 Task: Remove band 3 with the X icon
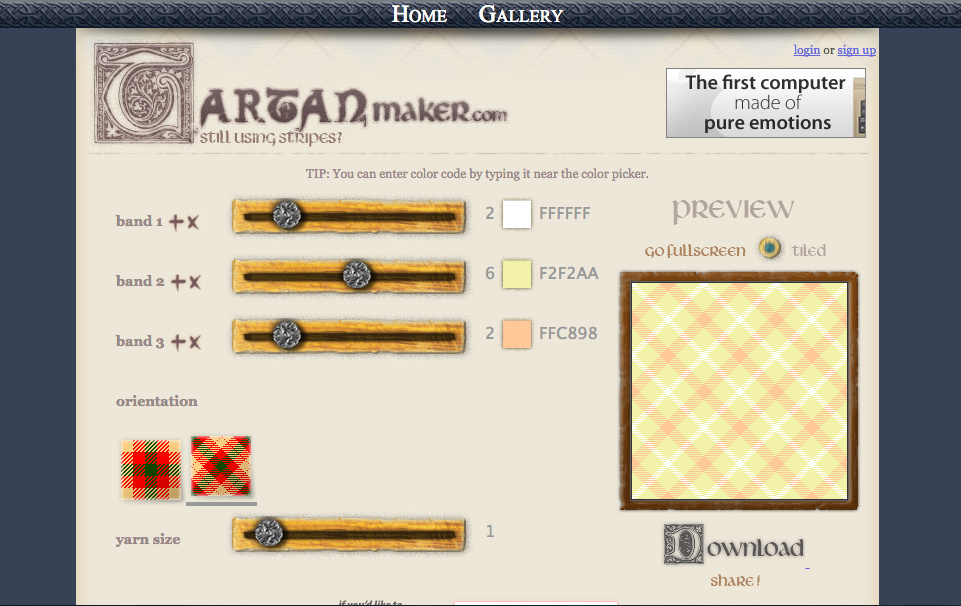coord(195,342)
